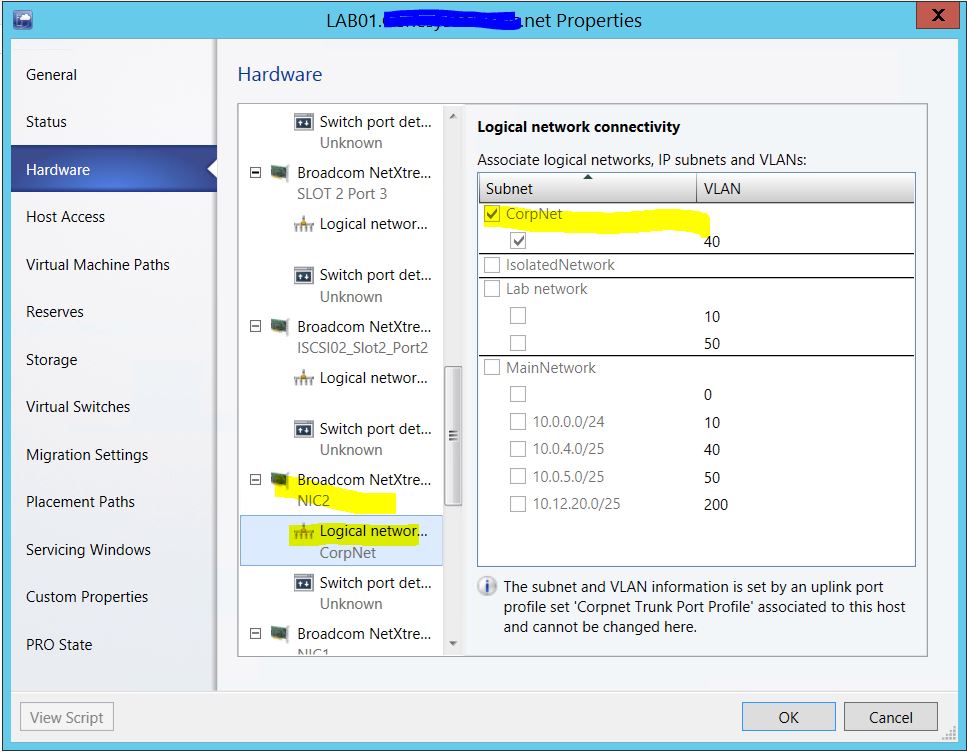Screen dimensions: 967x752
Task: Check the 10.12.20.0/25 subnet checkbox
Action: [518, 504]
